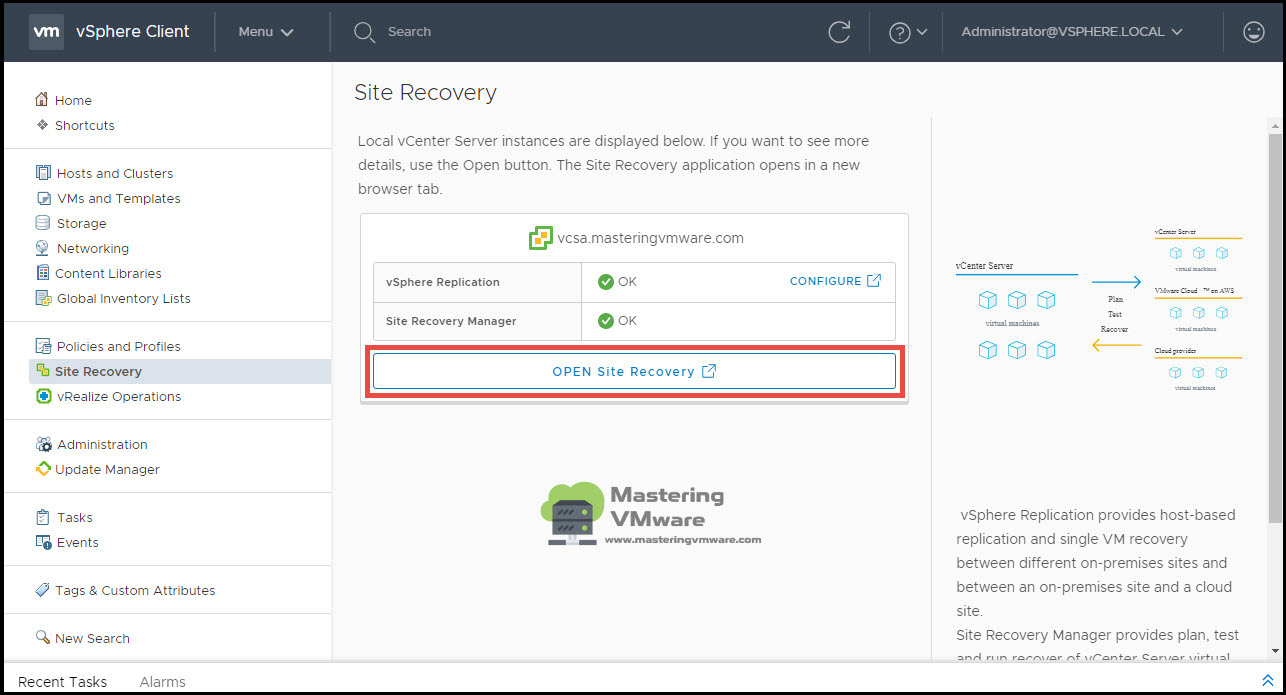The height and width of the screenshot is (695, 1286).
Task: Switch to the Recent Tasks tab
Action: point(62,681)
